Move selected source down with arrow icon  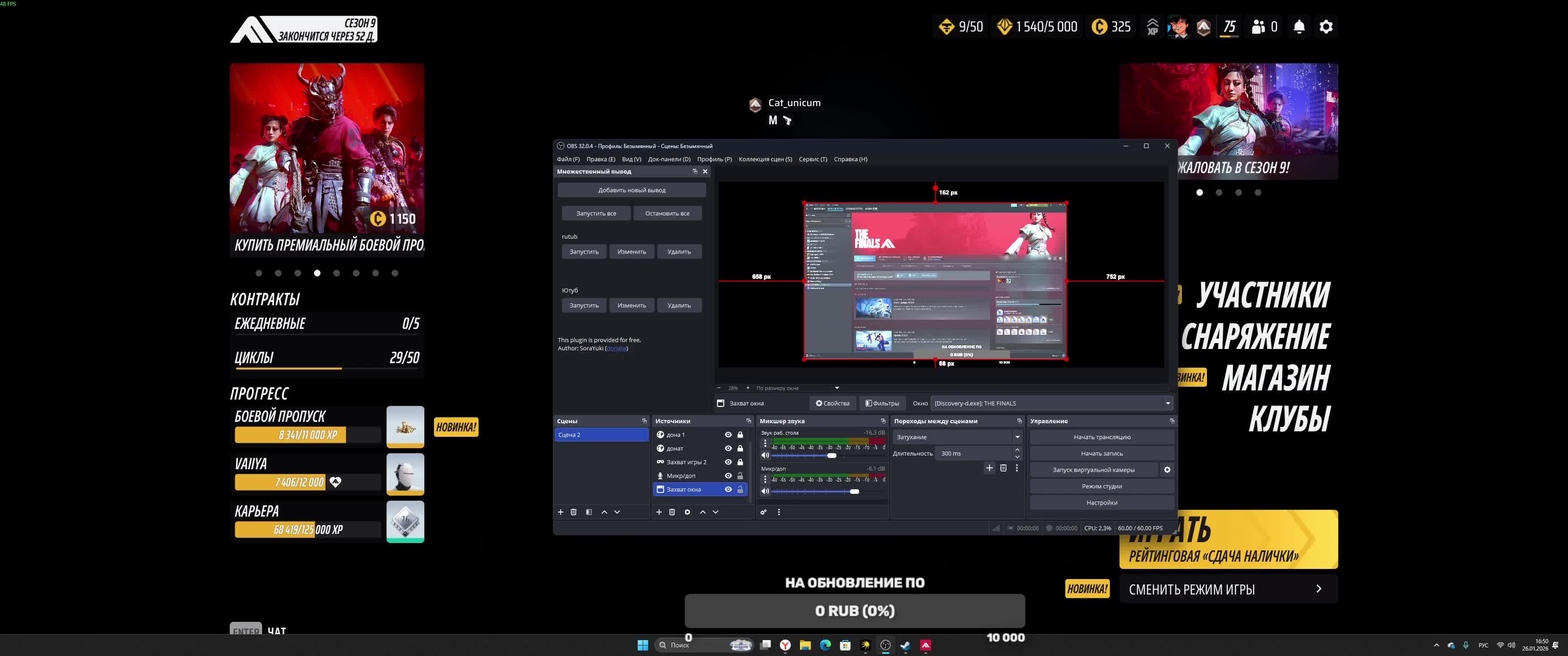coord(716,512)
